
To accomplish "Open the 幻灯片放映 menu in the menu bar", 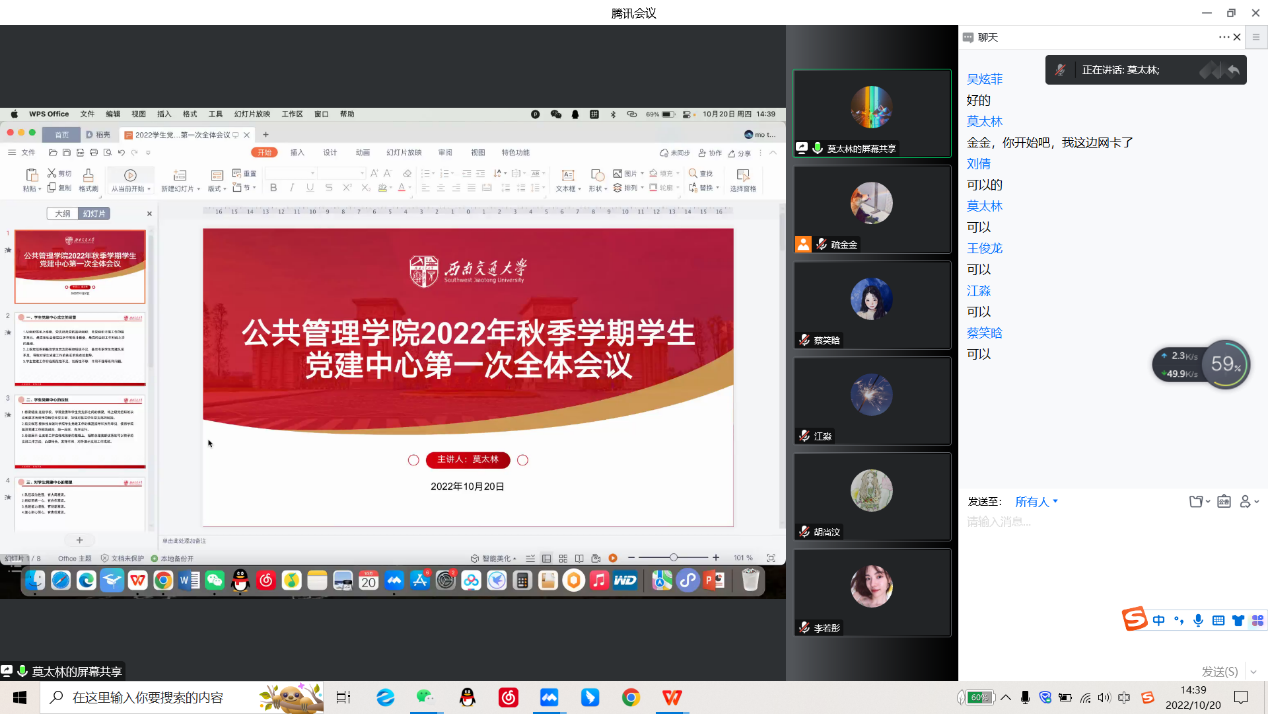I will click(x=252, y=114).
